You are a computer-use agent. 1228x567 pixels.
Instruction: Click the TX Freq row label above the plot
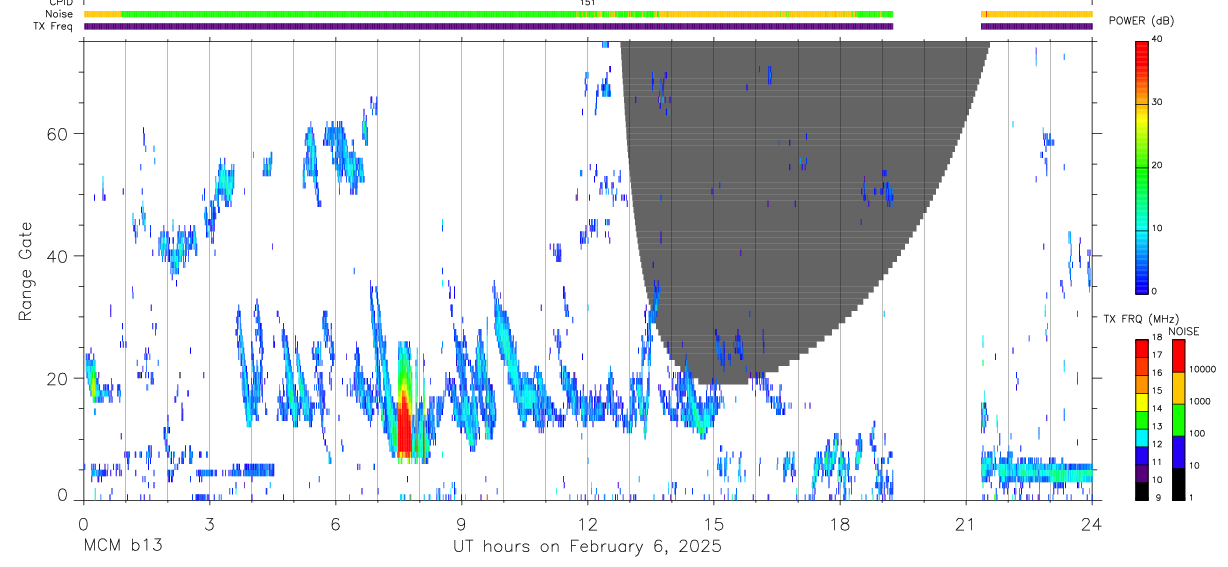pos(55,26)
